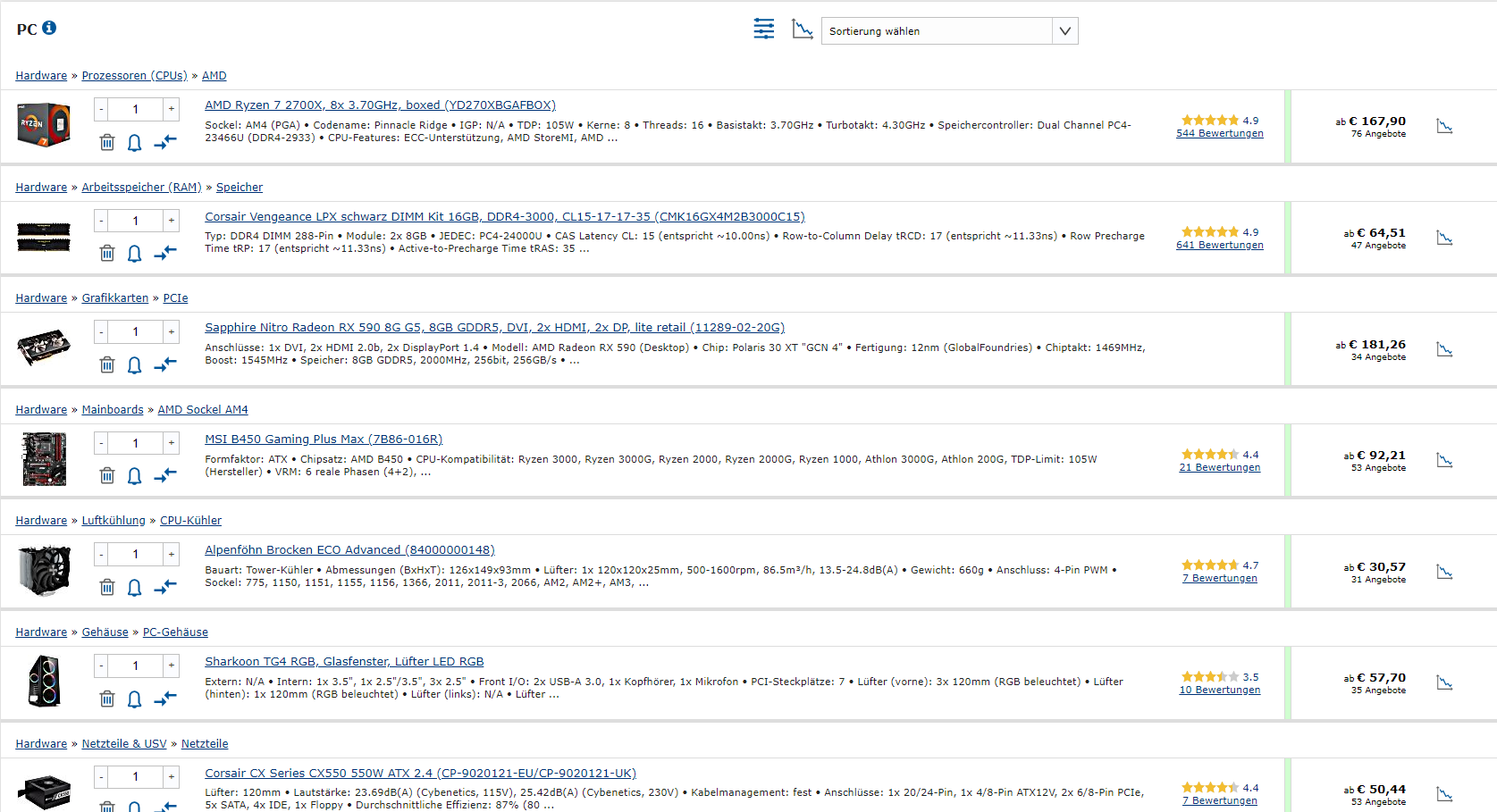
Task: Go to PC-Gehäuse breadcrumb link
Action: click(175, 632)
